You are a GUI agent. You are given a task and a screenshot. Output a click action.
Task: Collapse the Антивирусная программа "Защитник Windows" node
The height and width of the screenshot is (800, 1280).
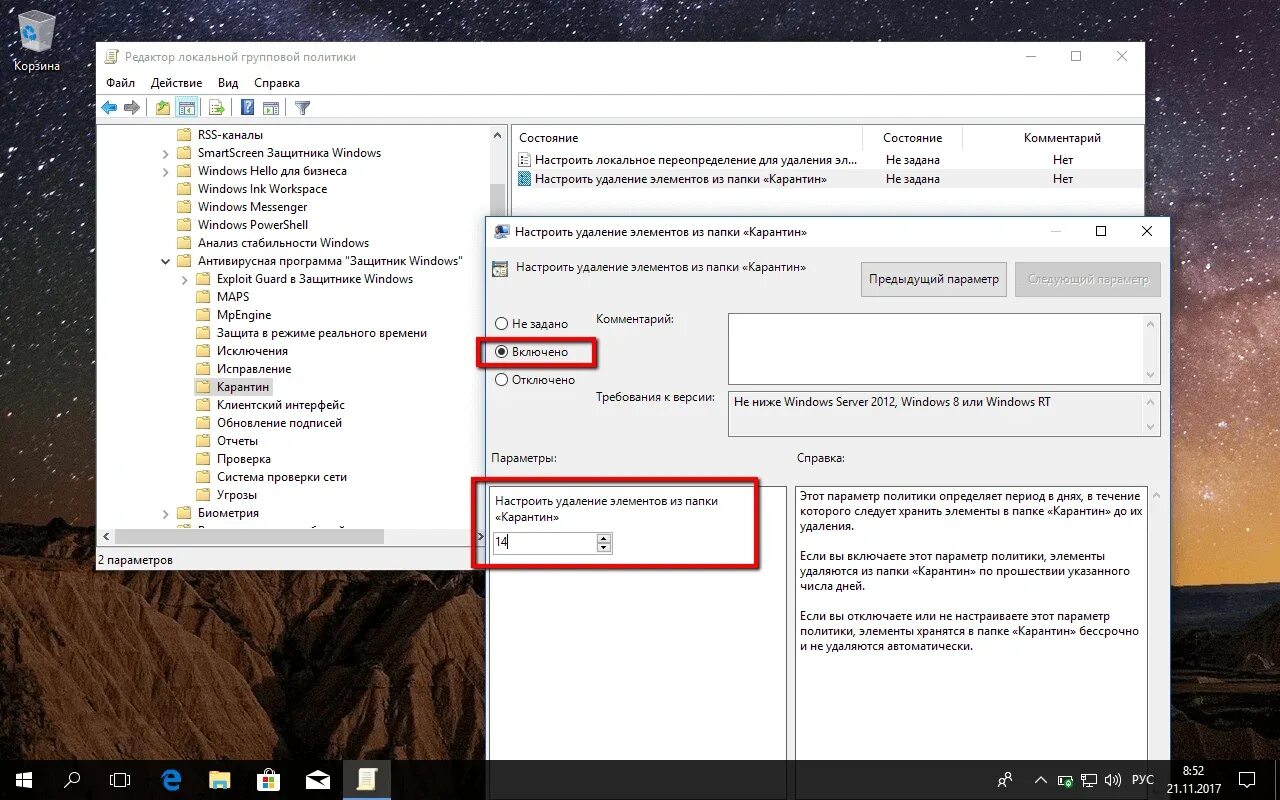(x=166, y=261)
